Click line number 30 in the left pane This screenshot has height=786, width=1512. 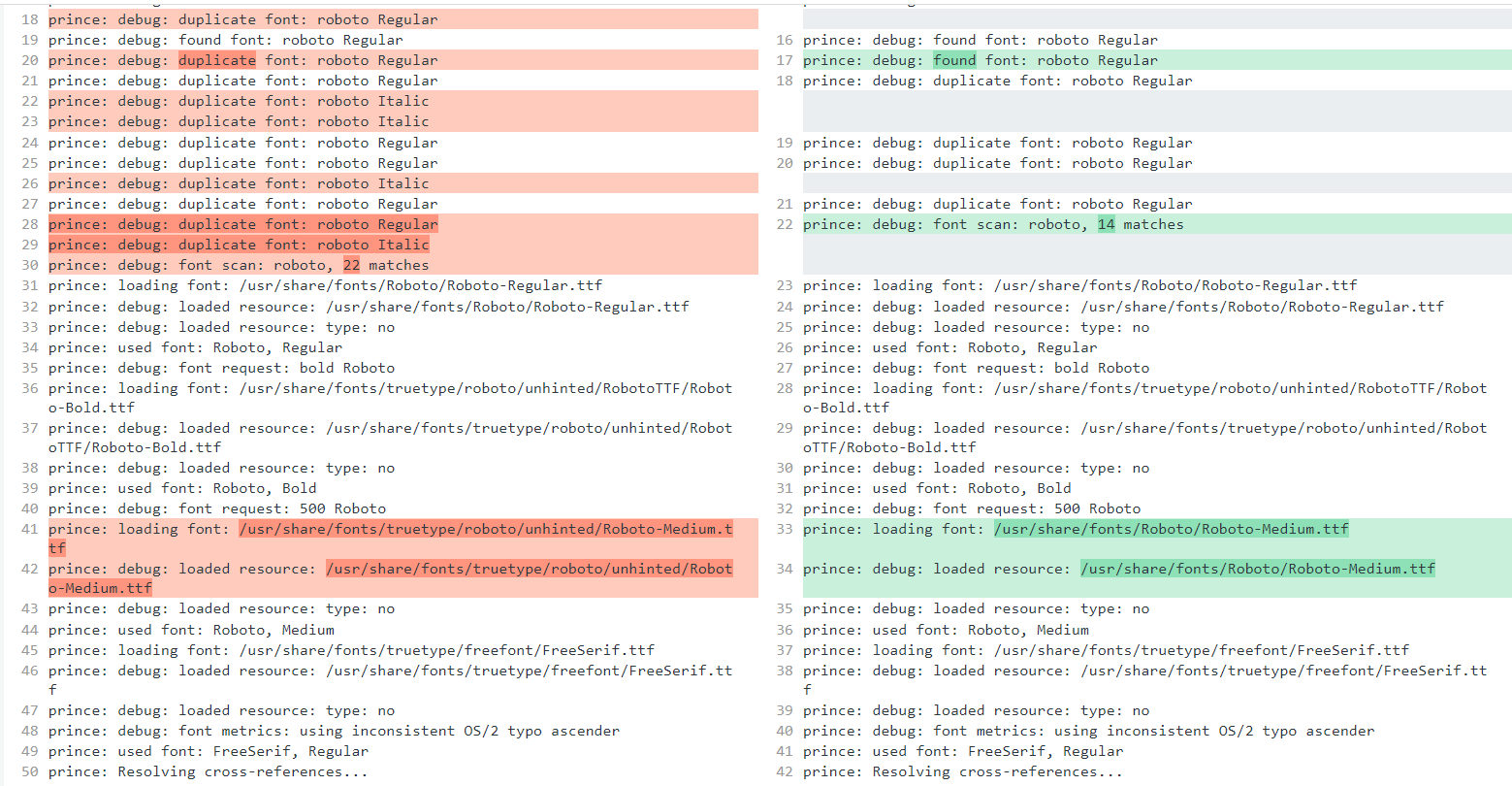pyautogui.click(x=29, y=265)
